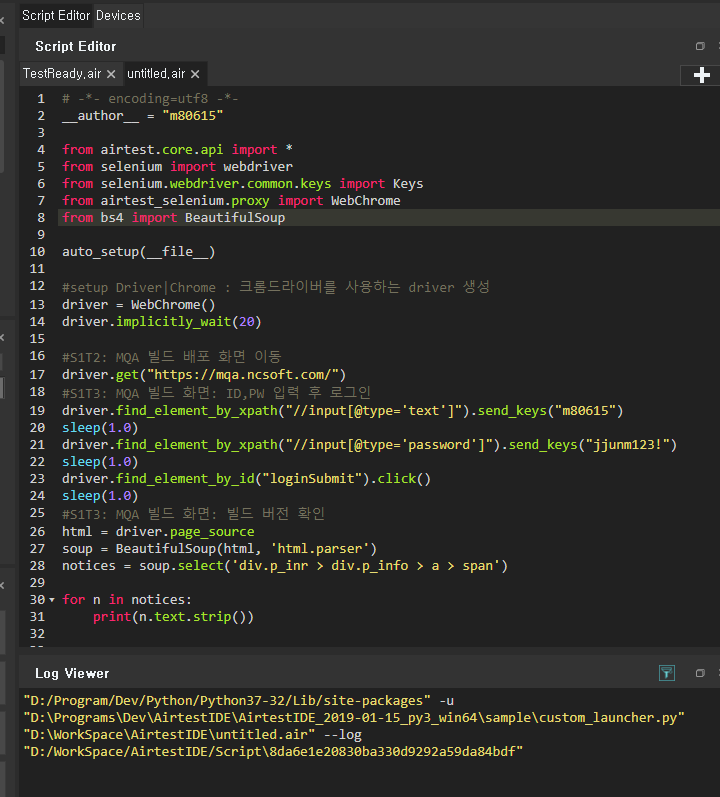
Task: Click the print(n.text.strip()) line
Action: coord(173,617)
